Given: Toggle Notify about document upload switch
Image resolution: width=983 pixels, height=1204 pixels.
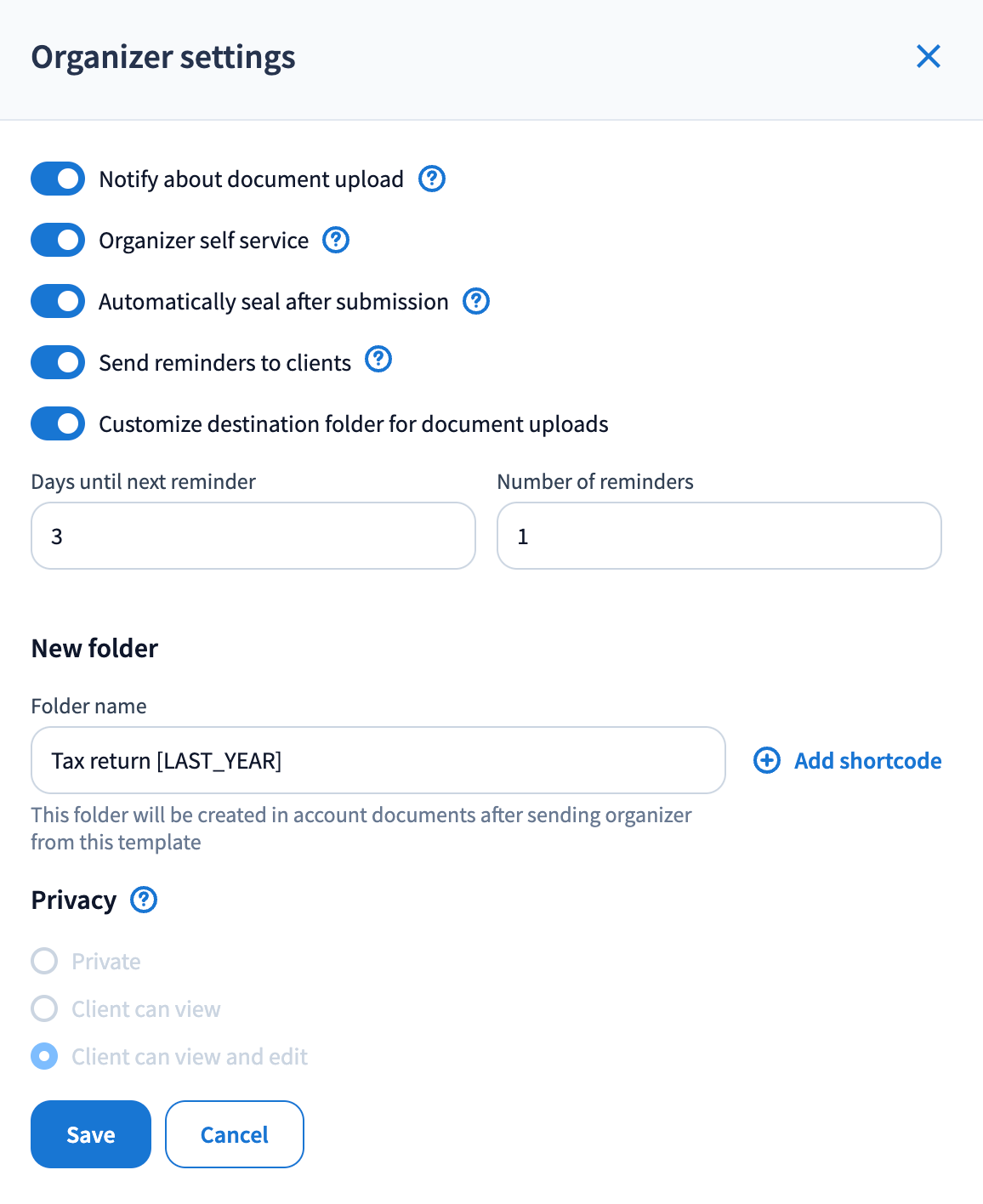Looking at the screenshot, I should coord(58,179).
